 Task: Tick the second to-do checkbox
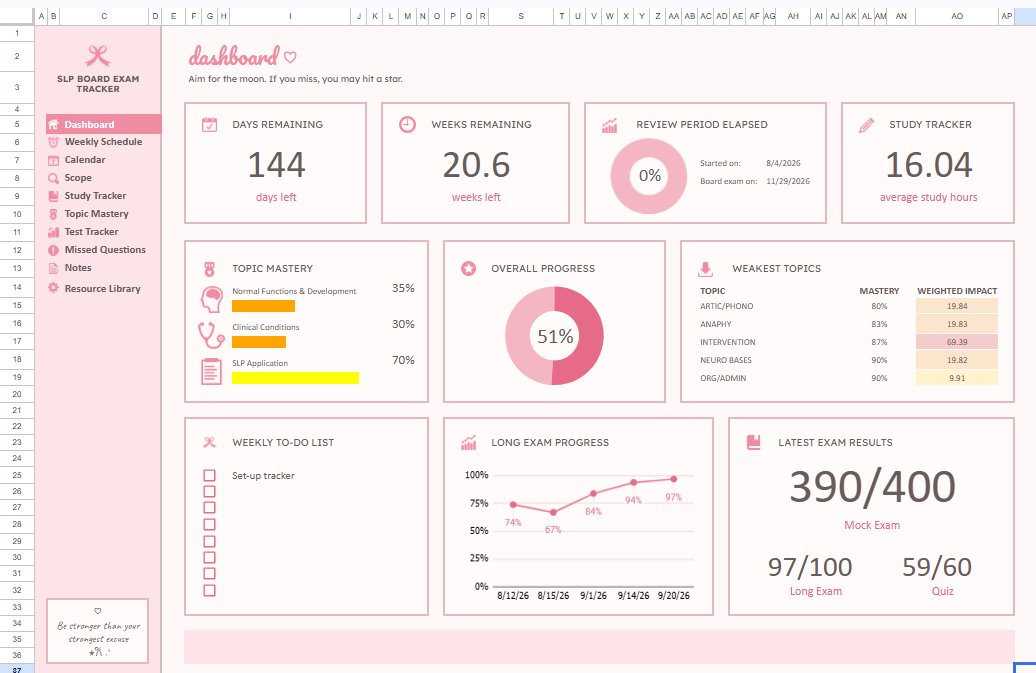[x=209, y=491]
